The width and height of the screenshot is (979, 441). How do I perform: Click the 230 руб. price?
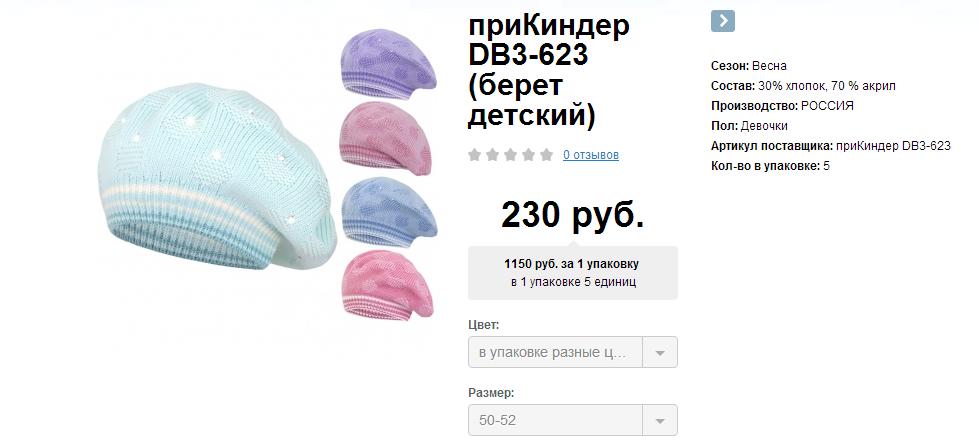[x=573, y=215]
